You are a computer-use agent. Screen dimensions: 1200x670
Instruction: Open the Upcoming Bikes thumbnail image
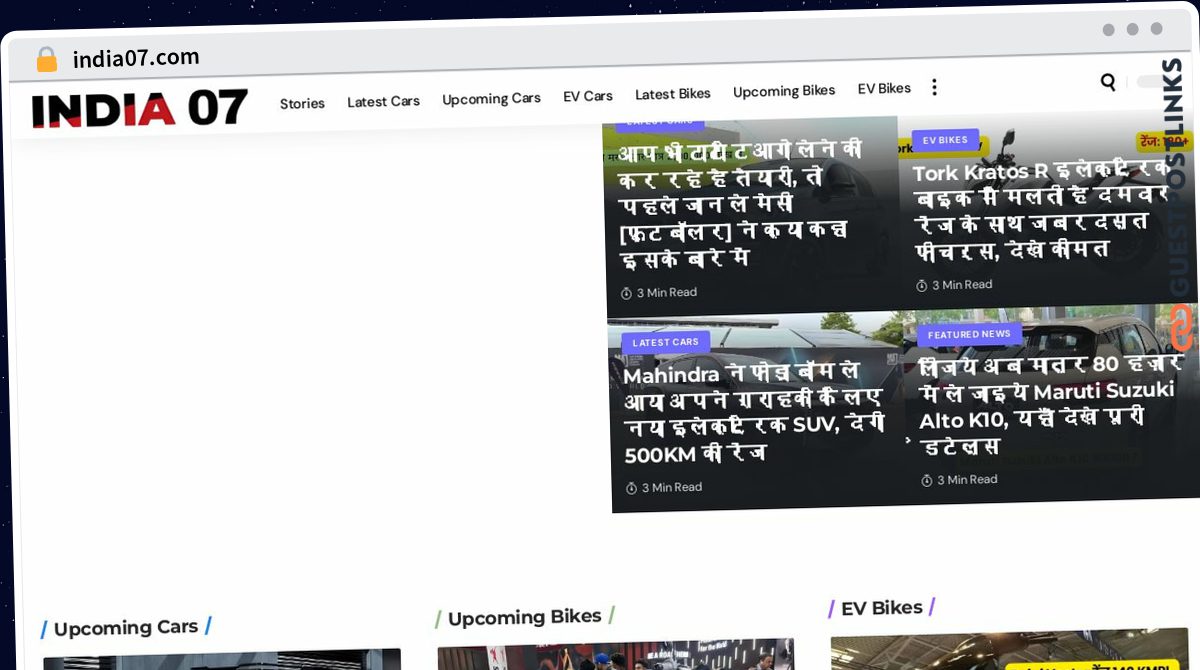tap(616, 655)
